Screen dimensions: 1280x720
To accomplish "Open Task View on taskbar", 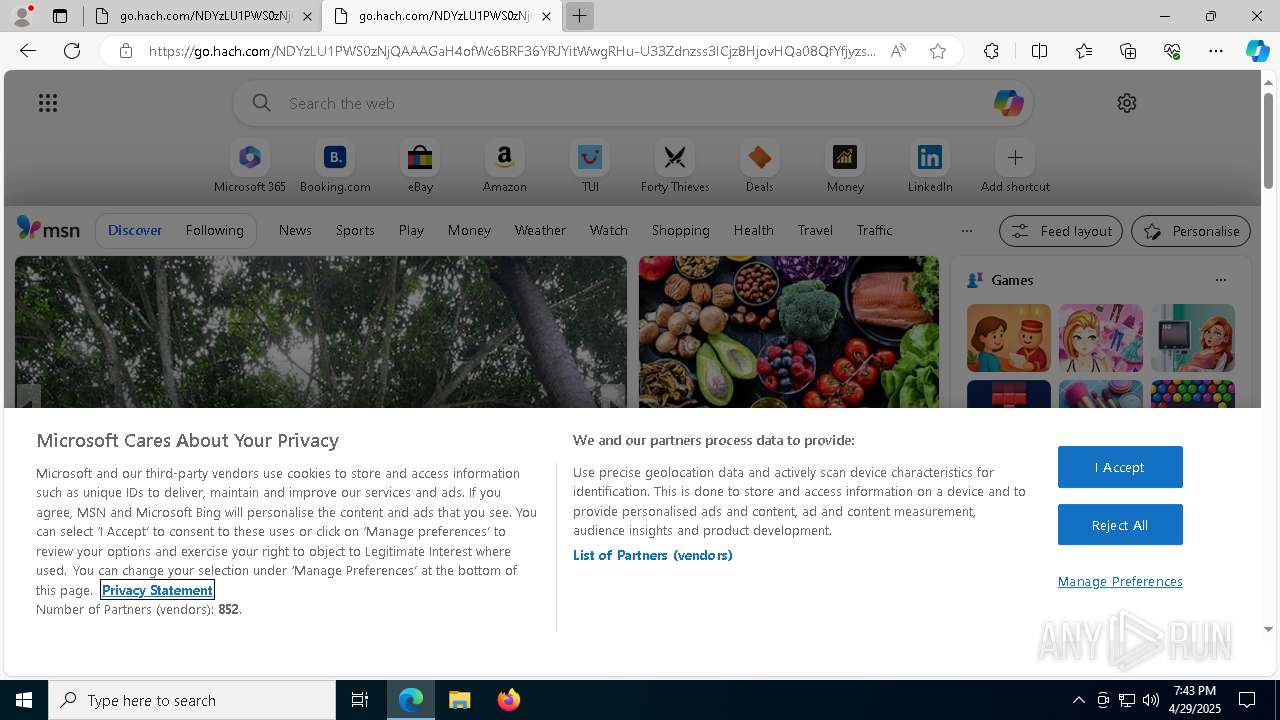I will [x=360, y=700].
